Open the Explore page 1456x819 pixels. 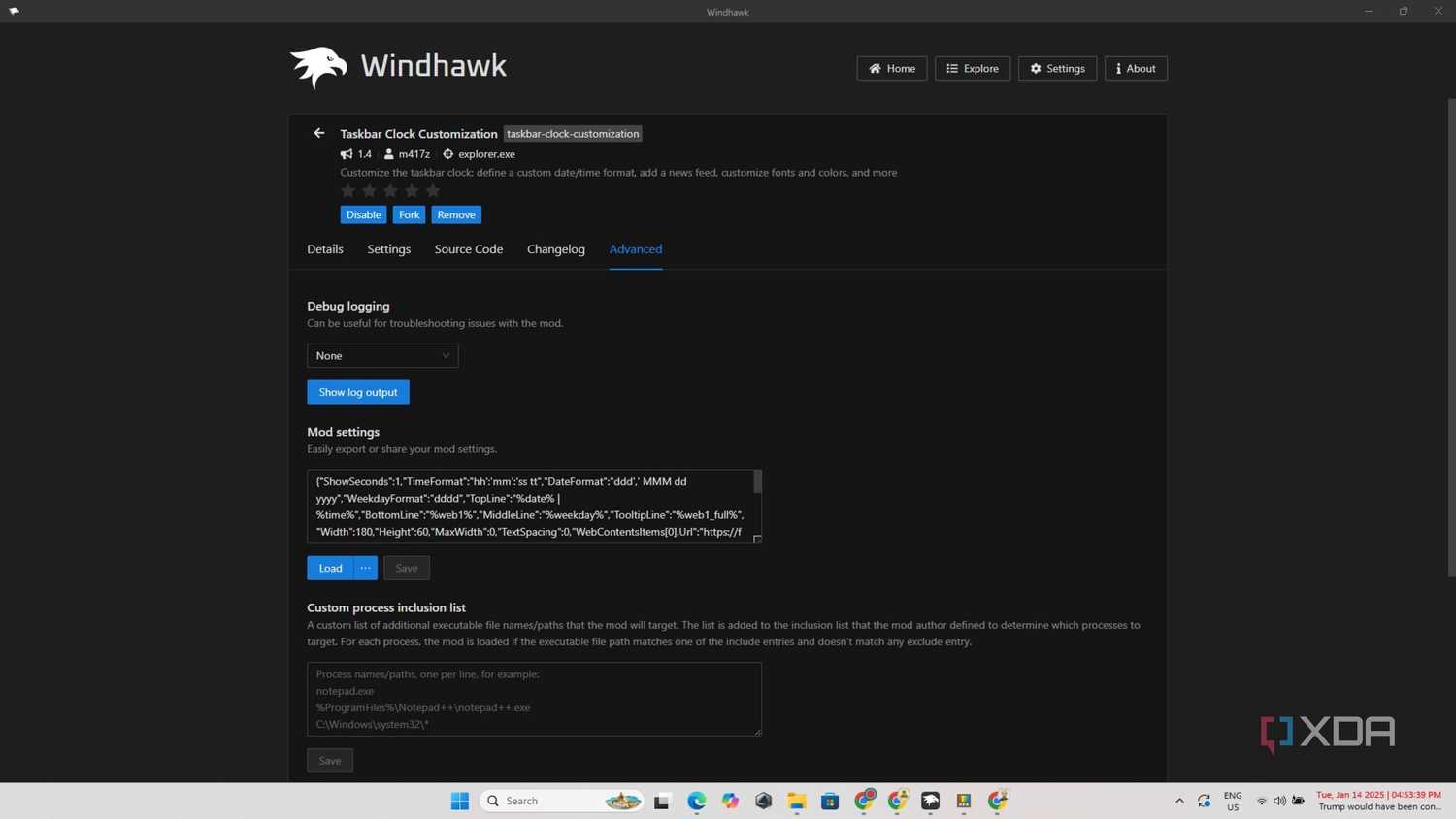coord(972,68)
